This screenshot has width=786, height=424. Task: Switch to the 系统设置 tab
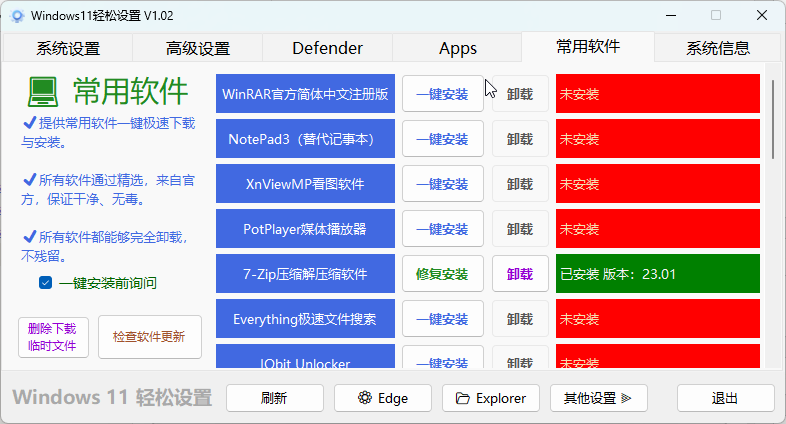[68, 48]
